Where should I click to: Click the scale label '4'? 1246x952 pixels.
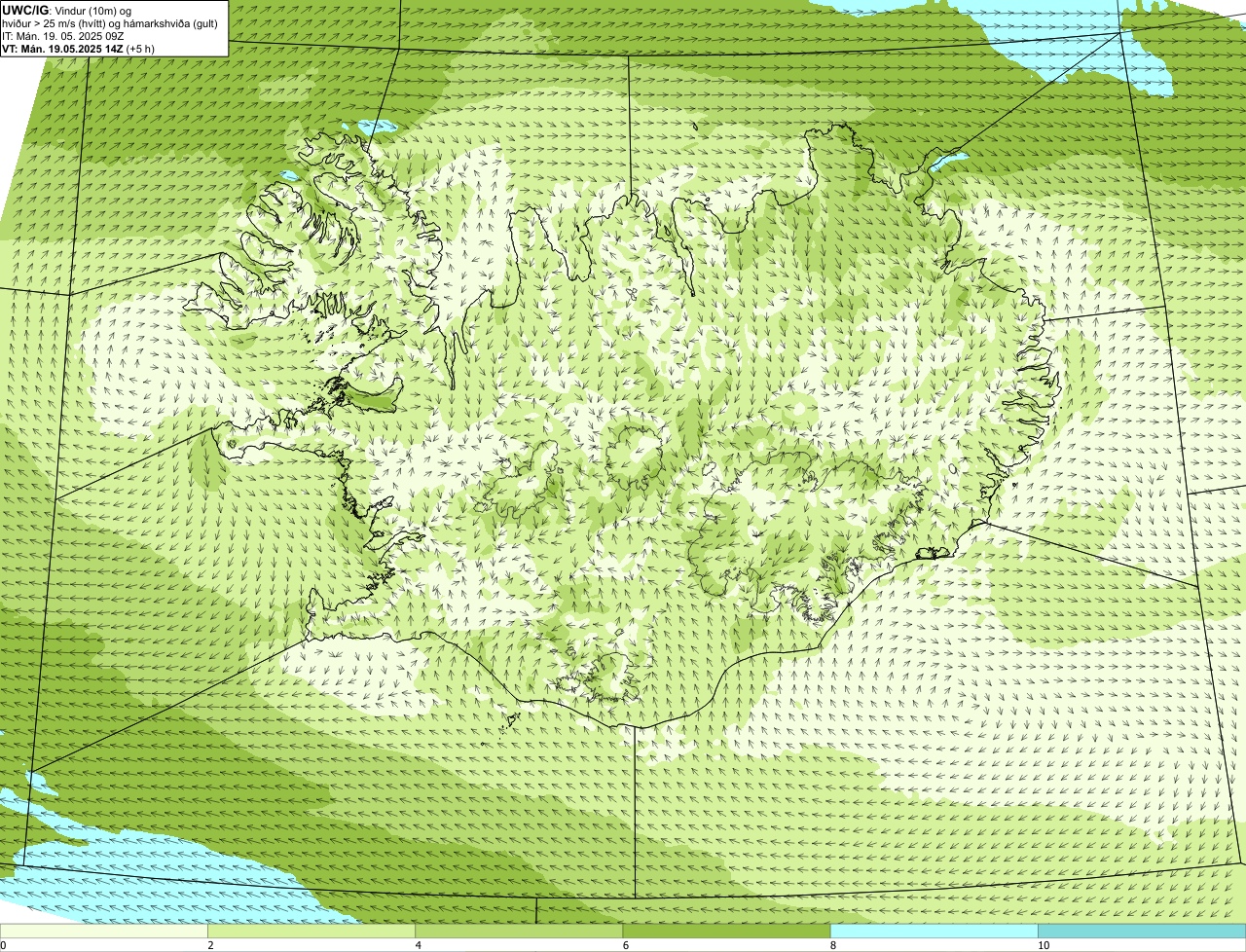coord(418,945)
